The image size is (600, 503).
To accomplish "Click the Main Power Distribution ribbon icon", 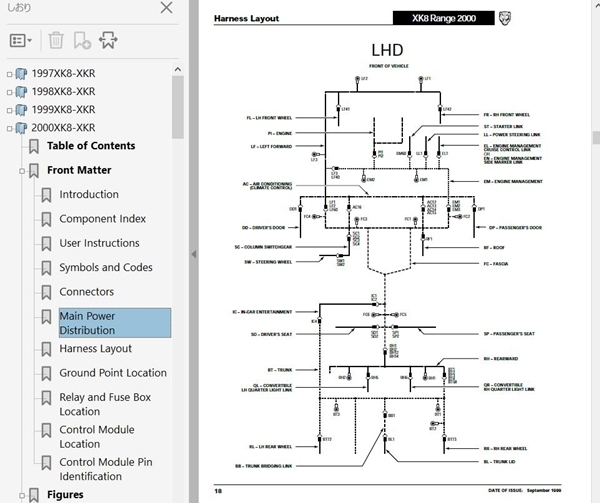I will pos(46,317).
